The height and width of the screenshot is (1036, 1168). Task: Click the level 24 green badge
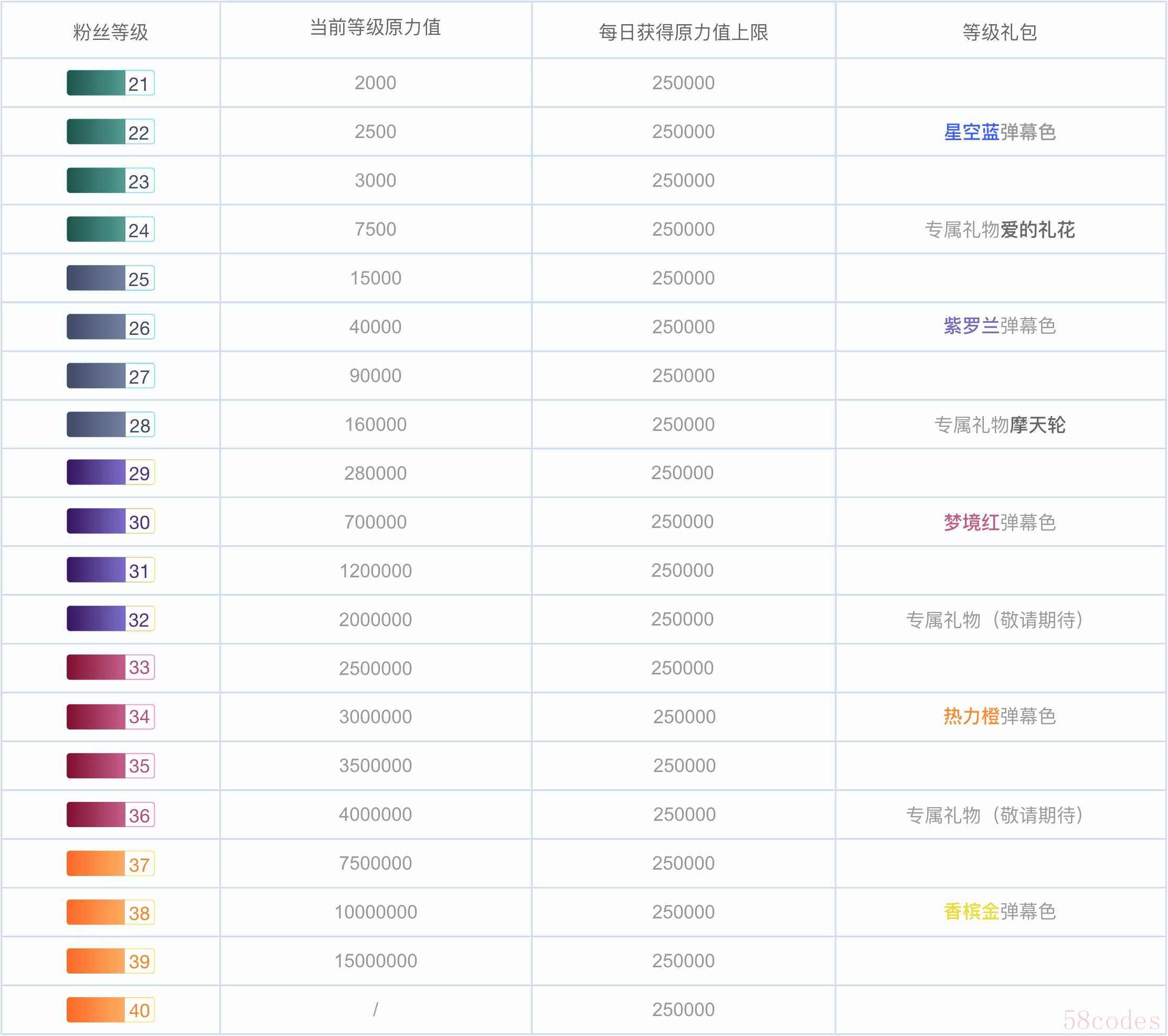[110, 230]
